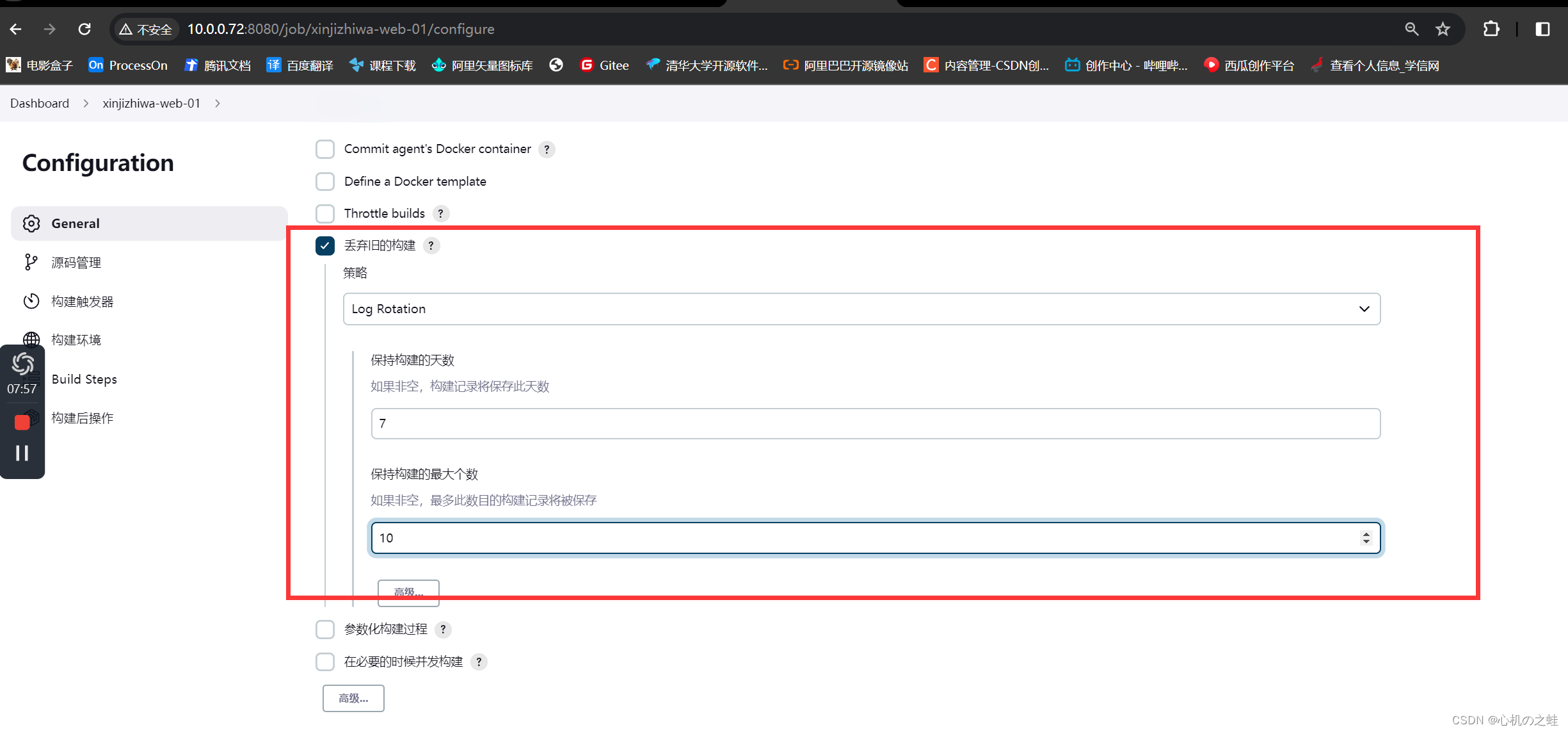1568x732 pixels.
Task: Expand the breadcrumb chevron after xinjizhiwa-web-01
Action: pos(217,103)
